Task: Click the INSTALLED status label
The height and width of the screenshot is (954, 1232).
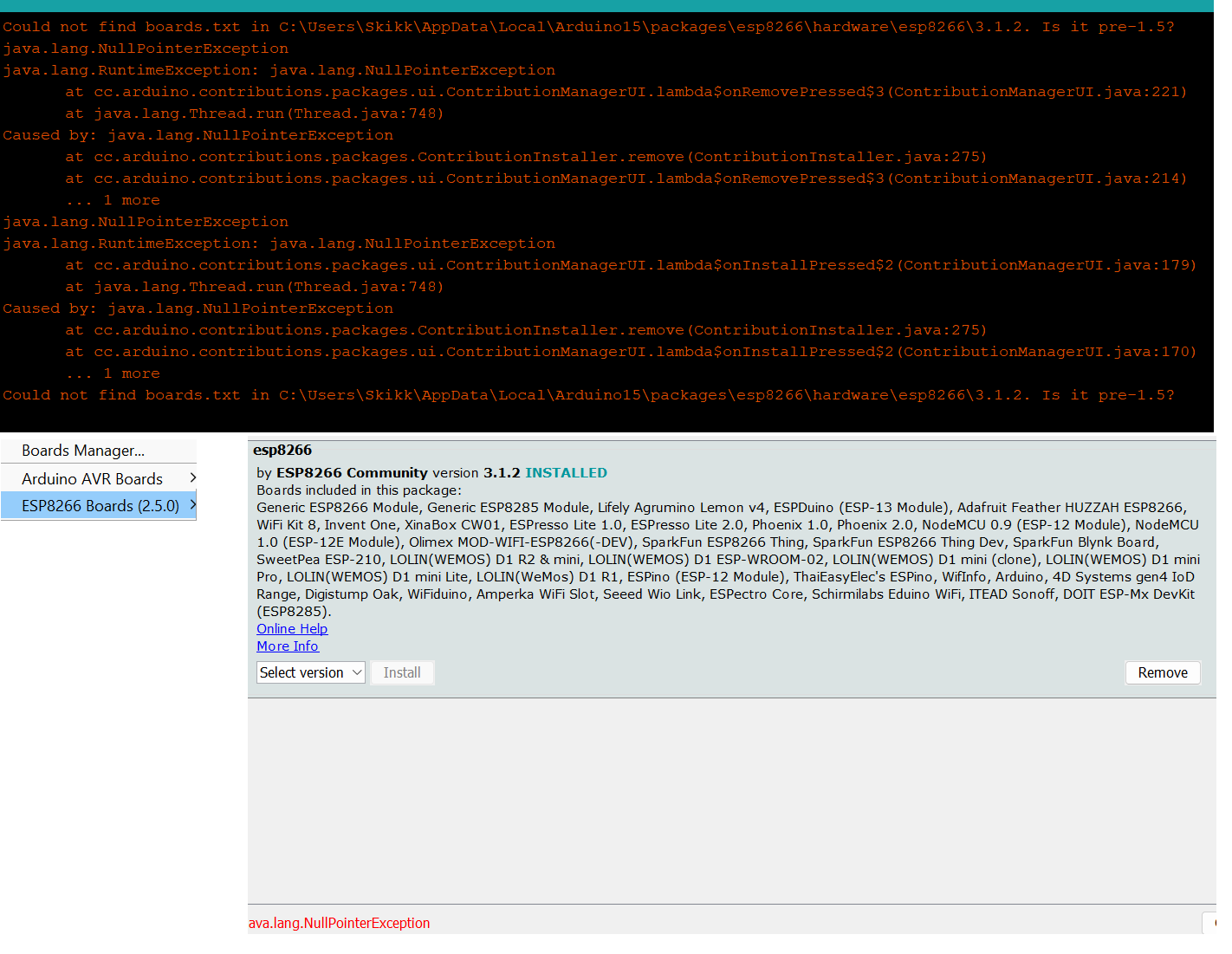Action: tap(566, 473)
